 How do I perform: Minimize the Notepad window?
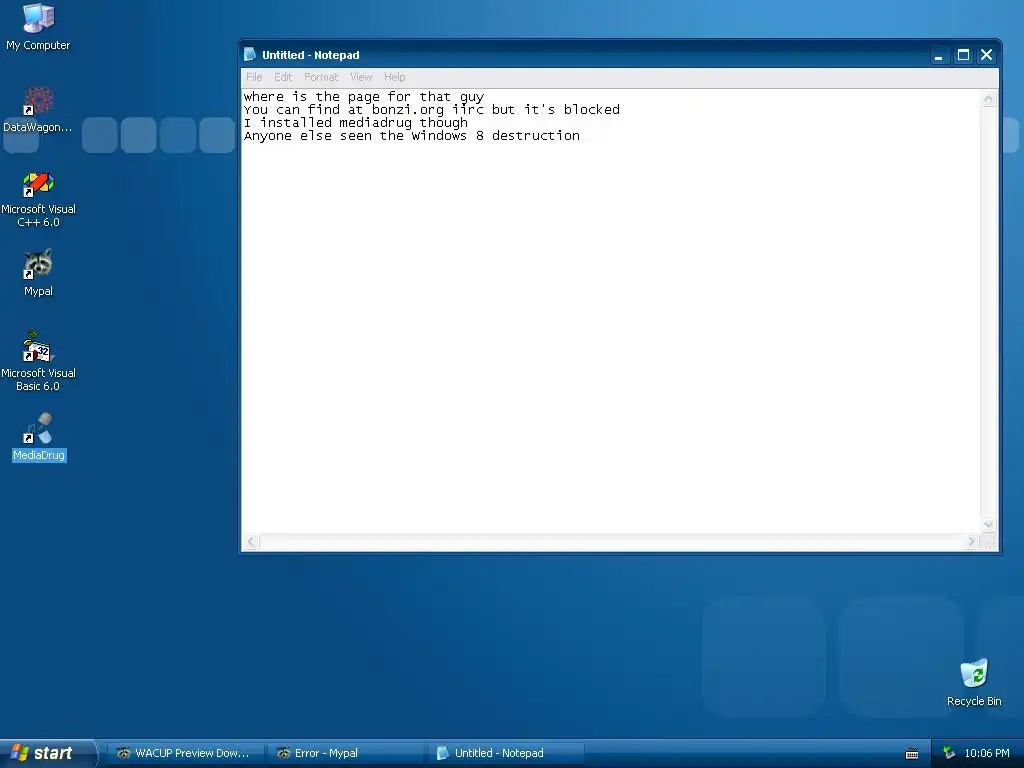click(938, 55)
